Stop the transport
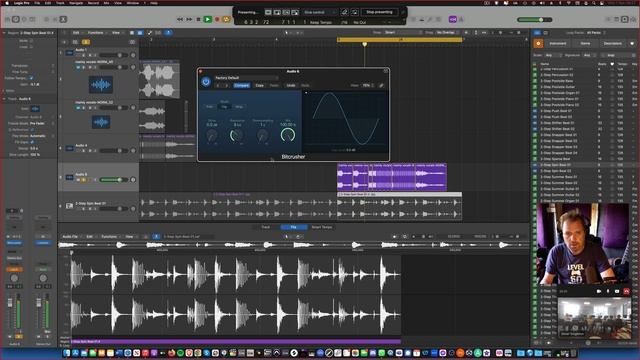 click(198, 19)
